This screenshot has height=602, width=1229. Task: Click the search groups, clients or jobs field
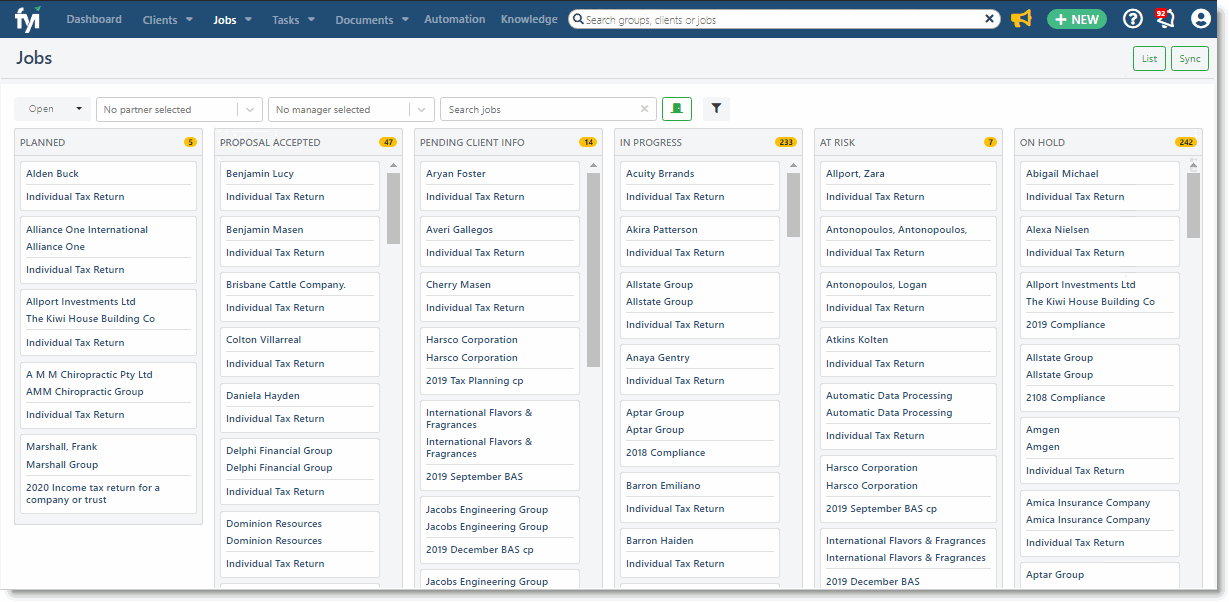coord(785,19)
